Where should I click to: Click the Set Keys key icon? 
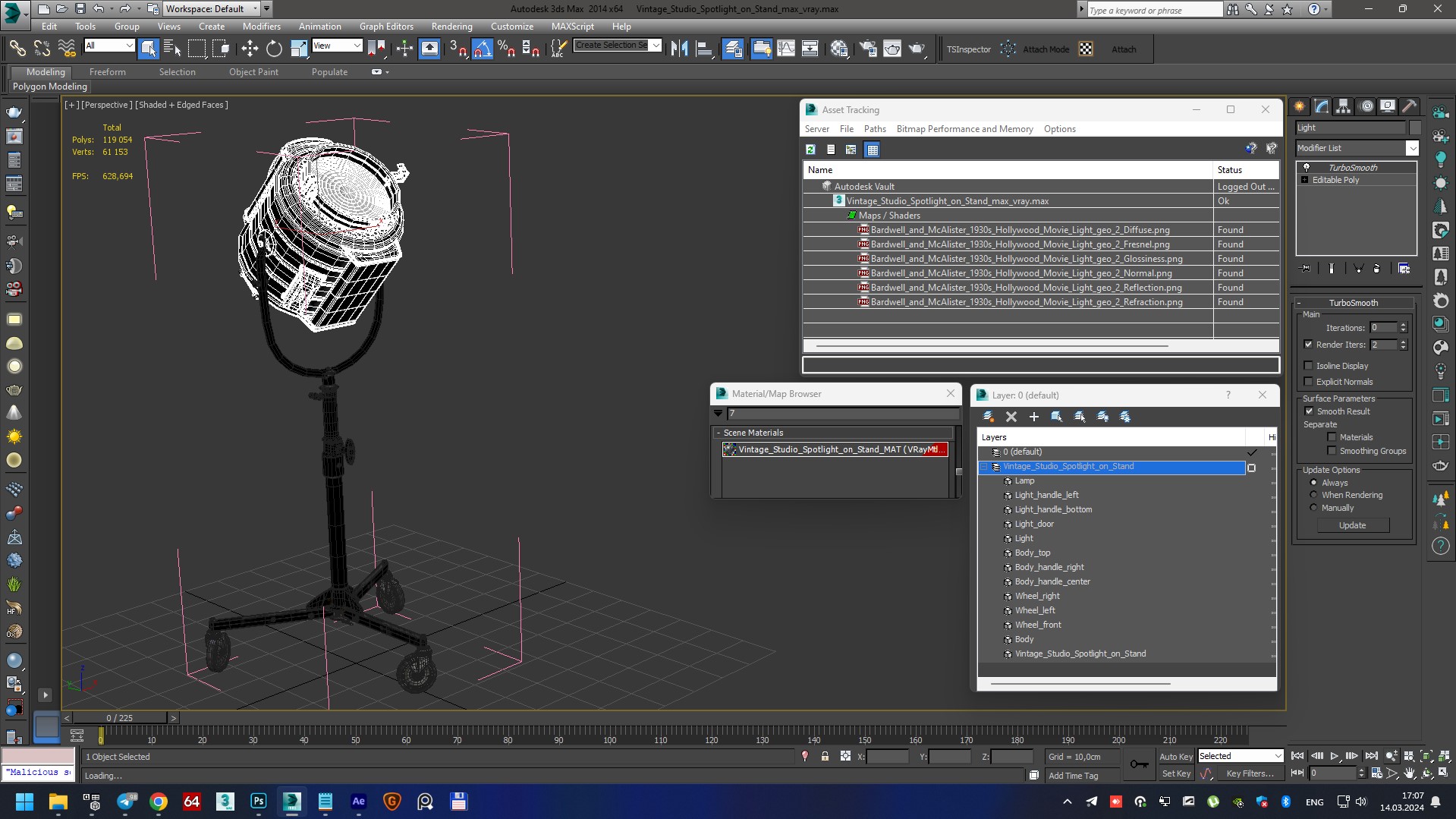[x=1139, y=764]
